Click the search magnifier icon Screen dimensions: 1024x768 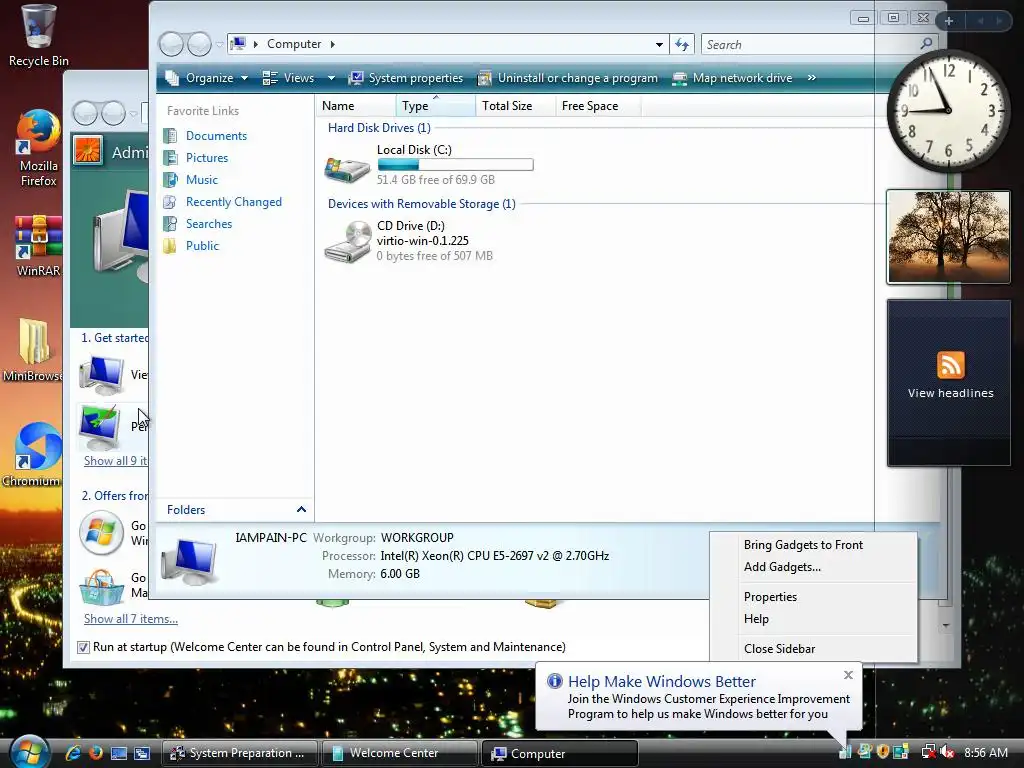pyautogui.click(x=926, y=44)
